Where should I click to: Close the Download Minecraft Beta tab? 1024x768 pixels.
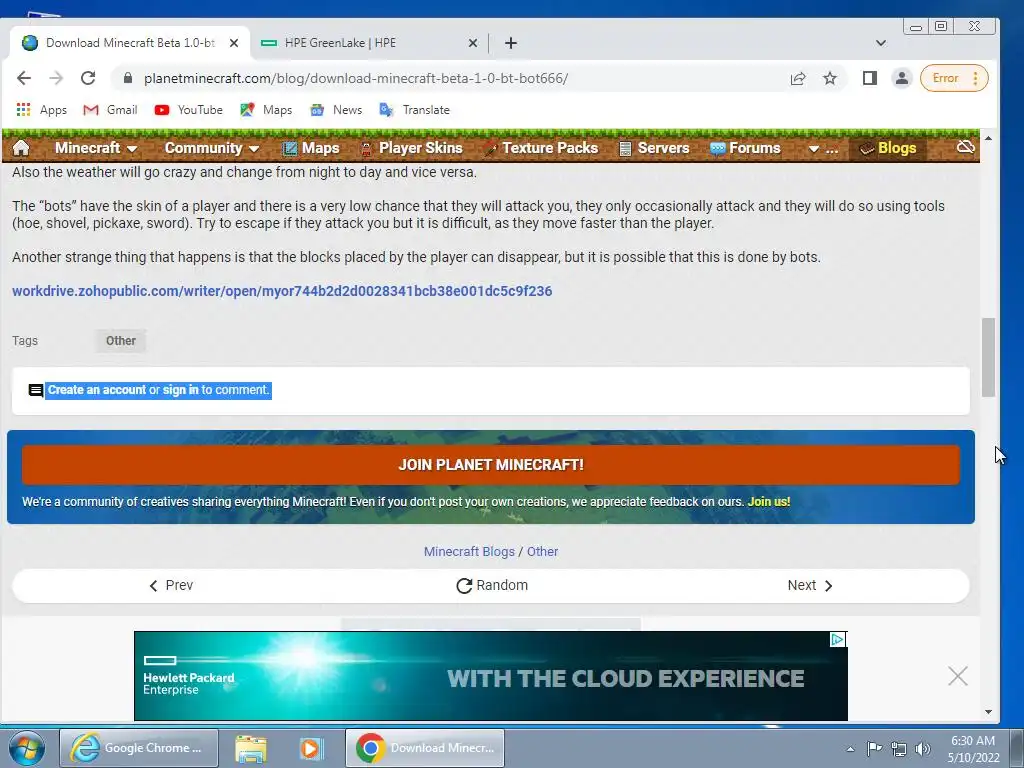[234, 43]
